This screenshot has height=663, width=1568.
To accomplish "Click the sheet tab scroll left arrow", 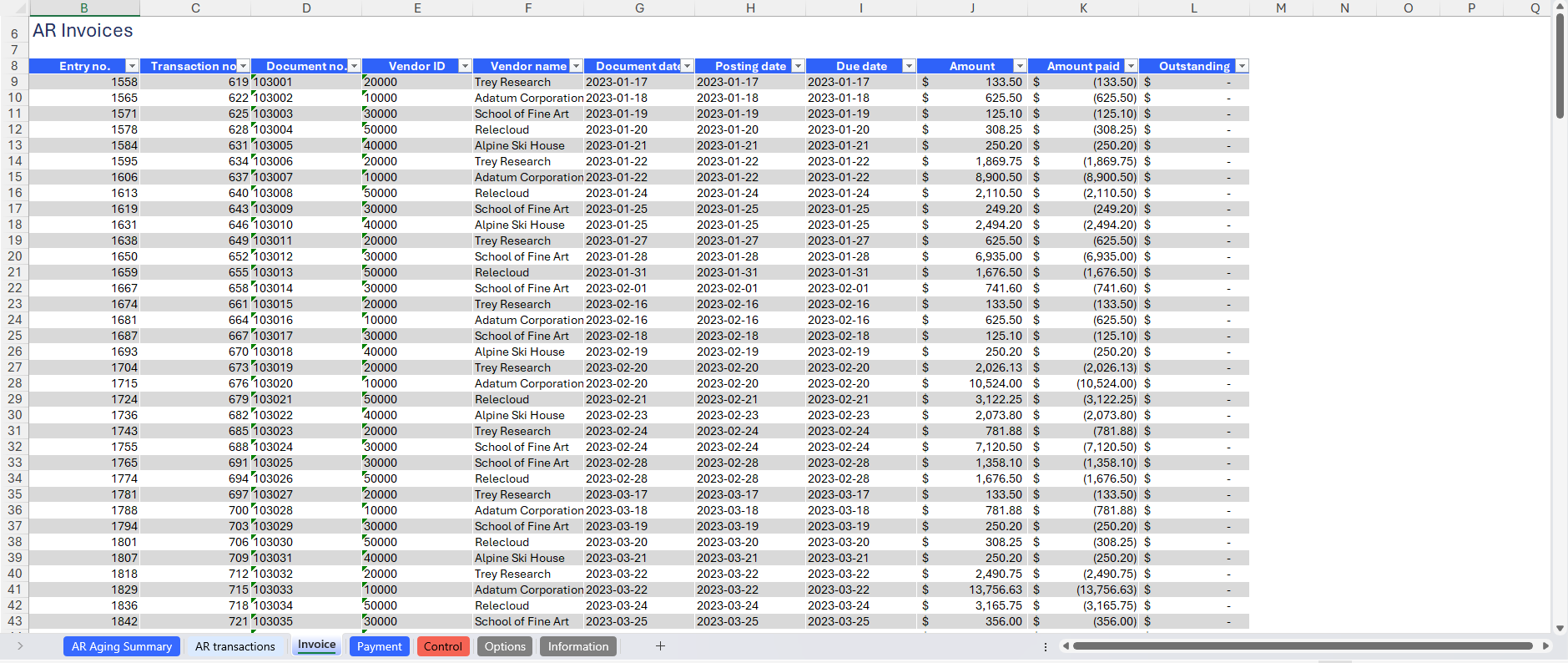I will [20, 646].
